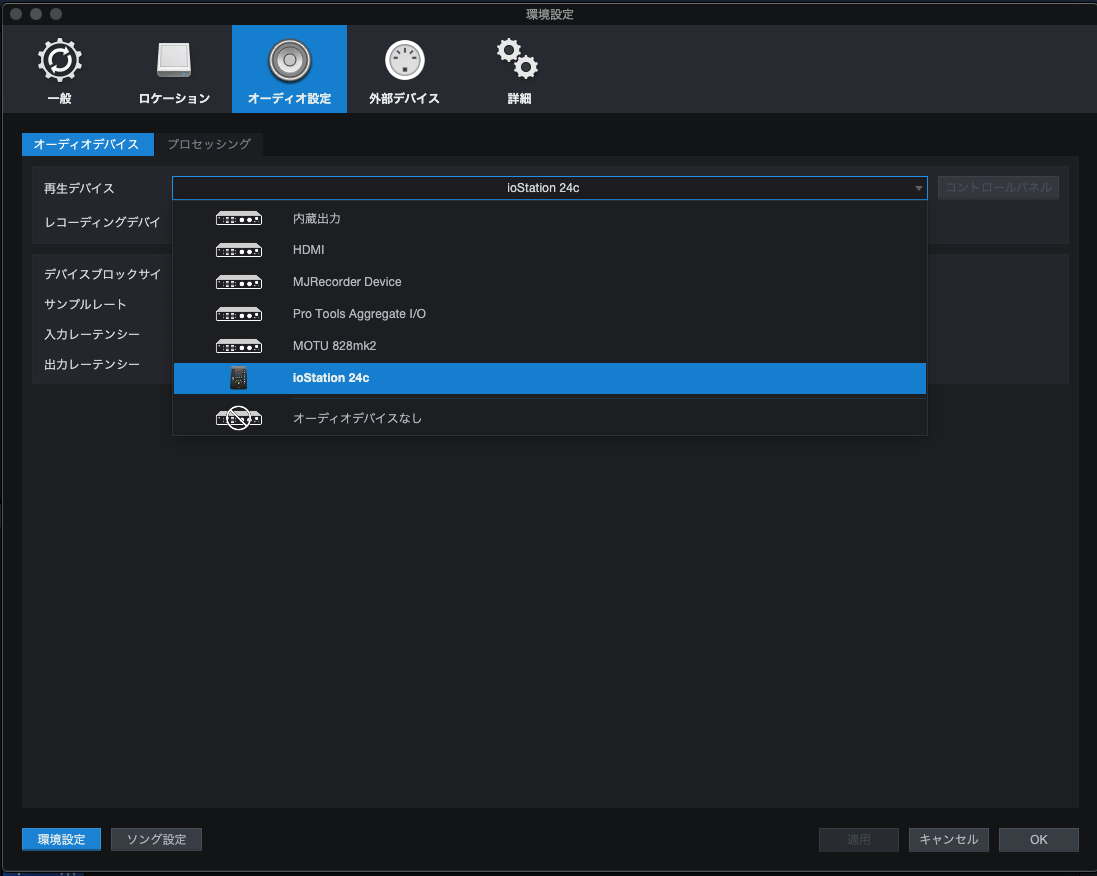
Task: Click the キャンセル button
Action: 948,840
